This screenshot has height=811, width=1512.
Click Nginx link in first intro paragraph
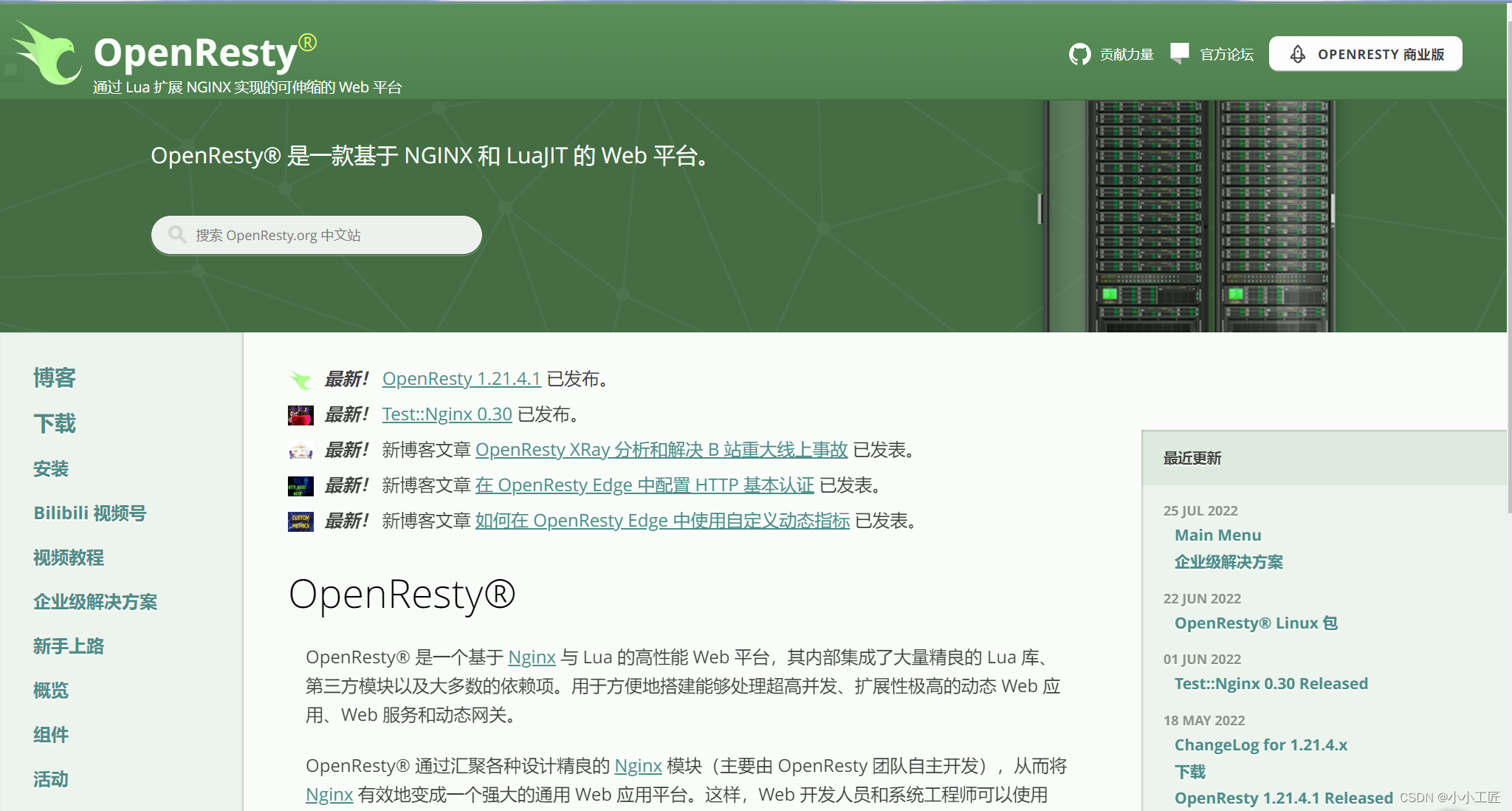click(x=532, y=657)
